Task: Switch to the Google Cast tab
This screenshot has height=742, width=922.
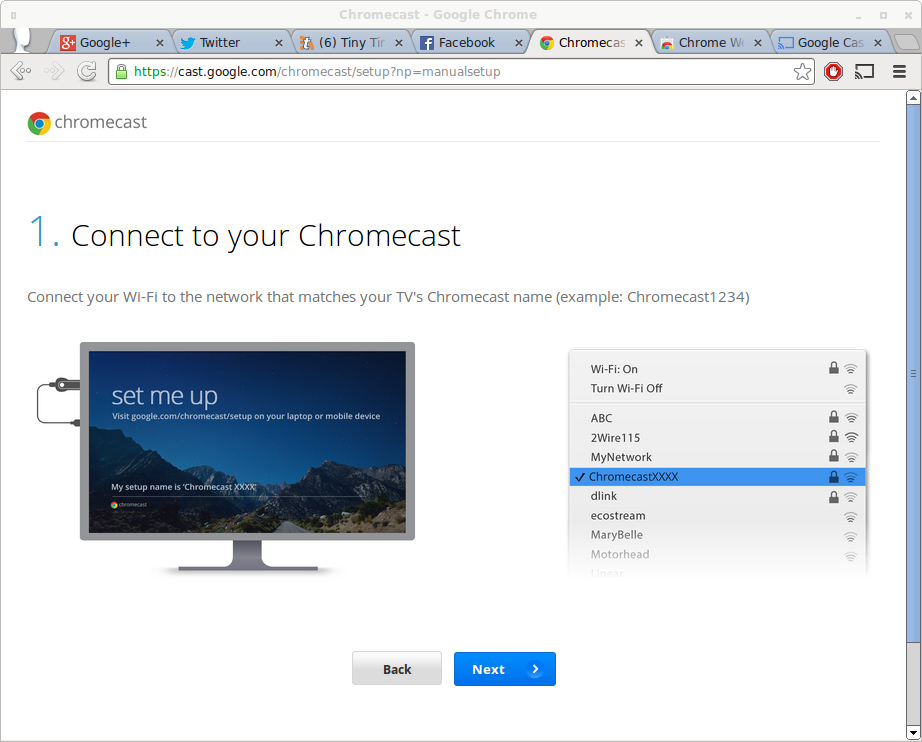Action: (830, 42)
